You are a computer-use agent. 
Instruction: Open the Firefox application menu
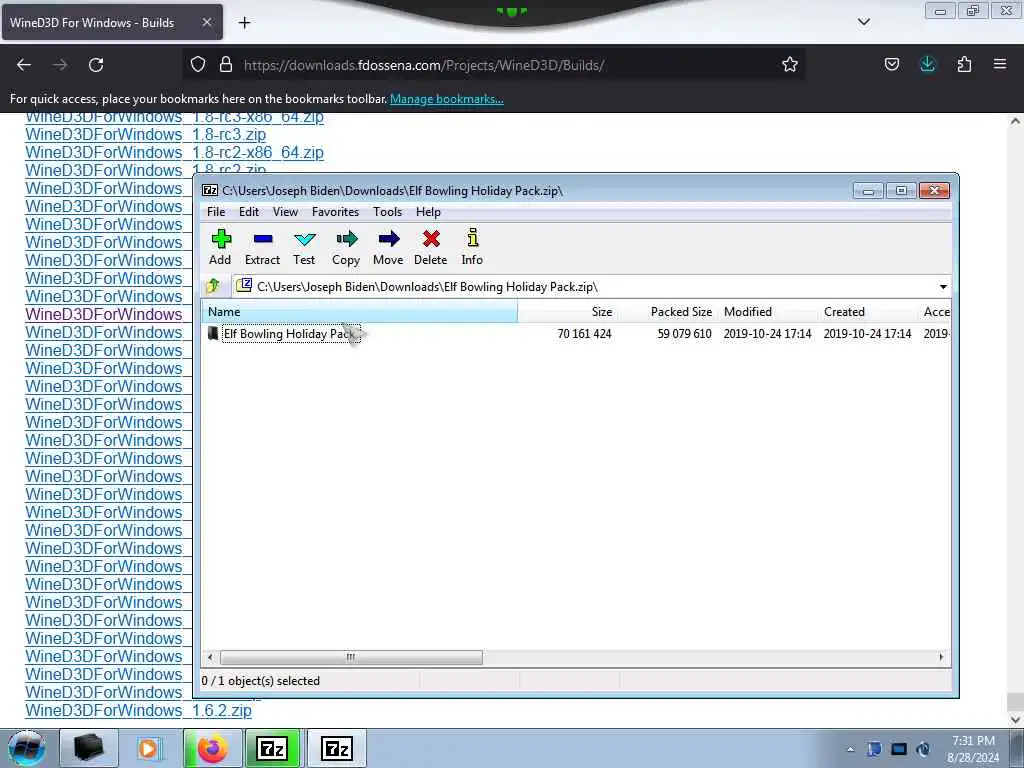[1000, 64]
